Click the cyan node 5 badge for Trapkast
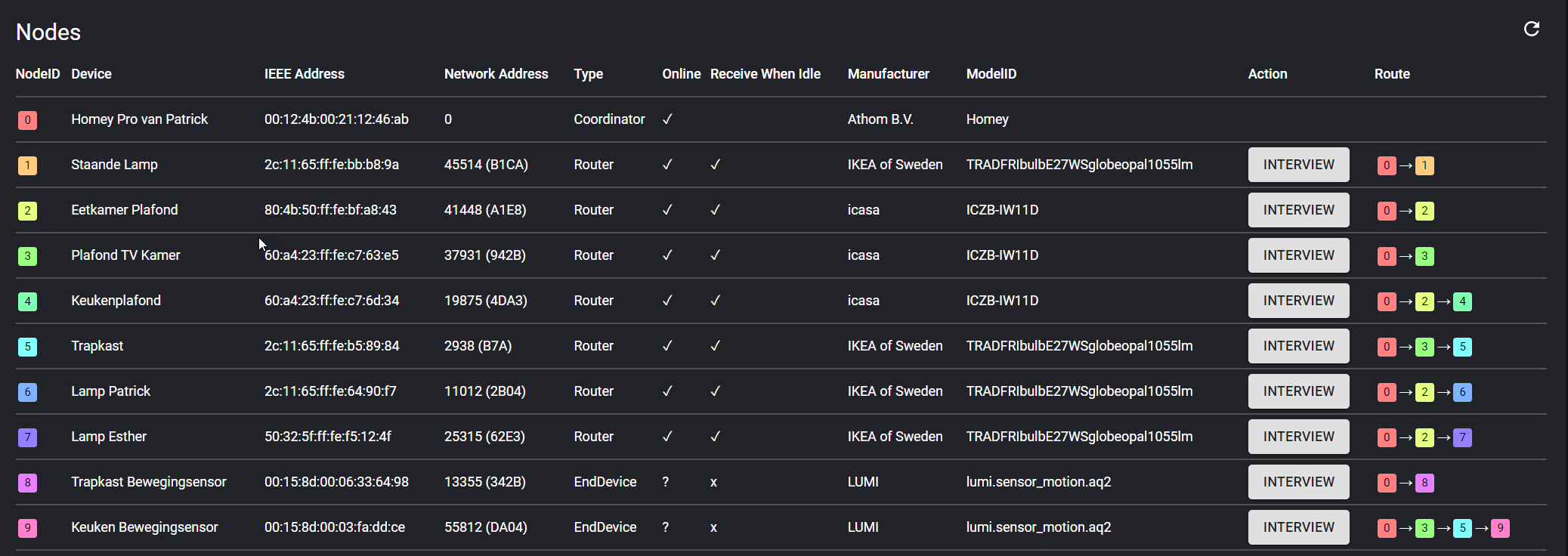Screen dimensions: 1568x556 click(x=27, y=347)
